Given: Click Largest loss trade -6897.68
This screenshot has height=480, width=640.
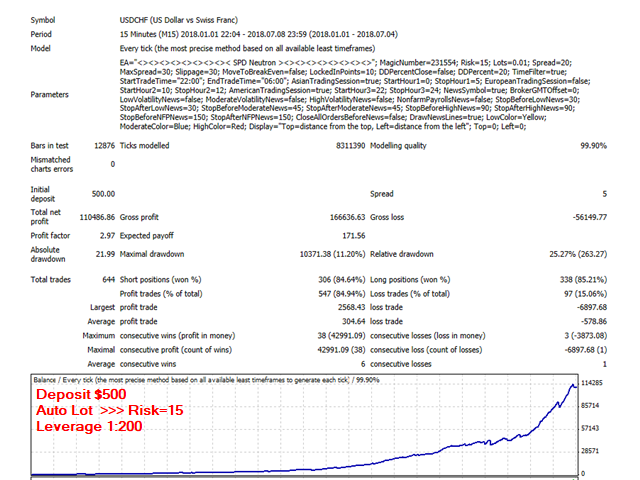Looking at the screenshot, I should point(592,307).
